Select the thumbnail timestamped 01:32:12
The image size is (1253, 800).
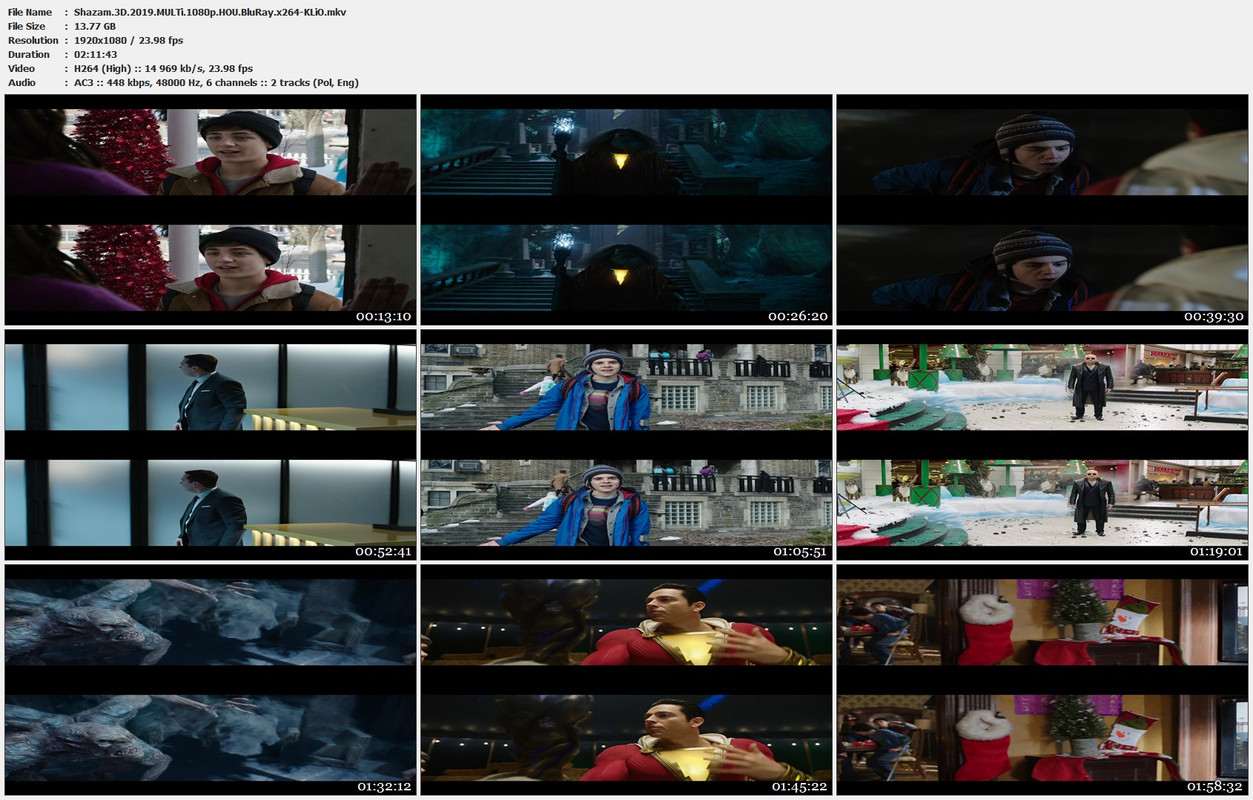coord(210,680)
